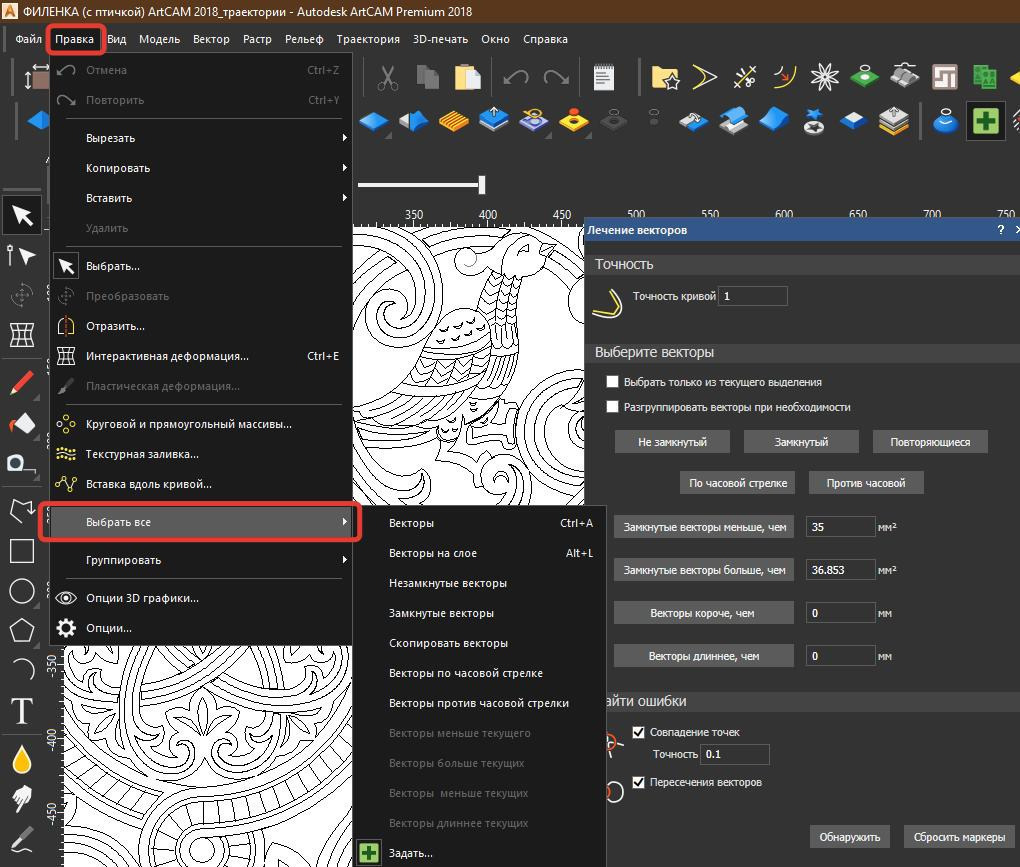Open the Траектория menu
Screen dimensions: 1020x867
click(368, 39)
